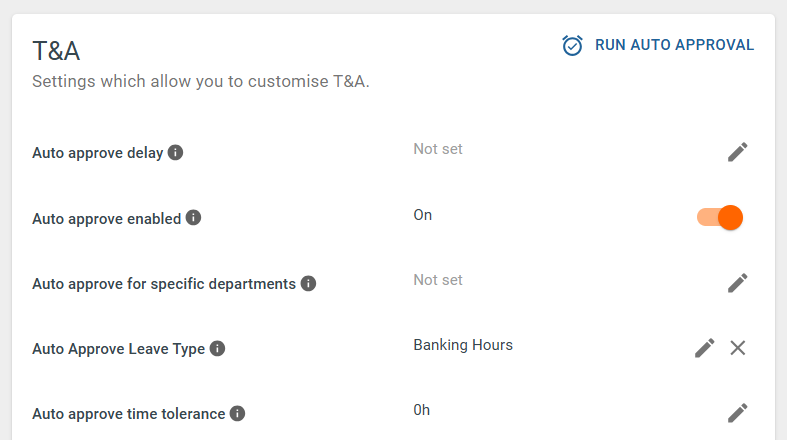This screenshot has width=787, height=440.
Task: View info about Auto Approve Leave Type
Action: [x=217, y=348]
